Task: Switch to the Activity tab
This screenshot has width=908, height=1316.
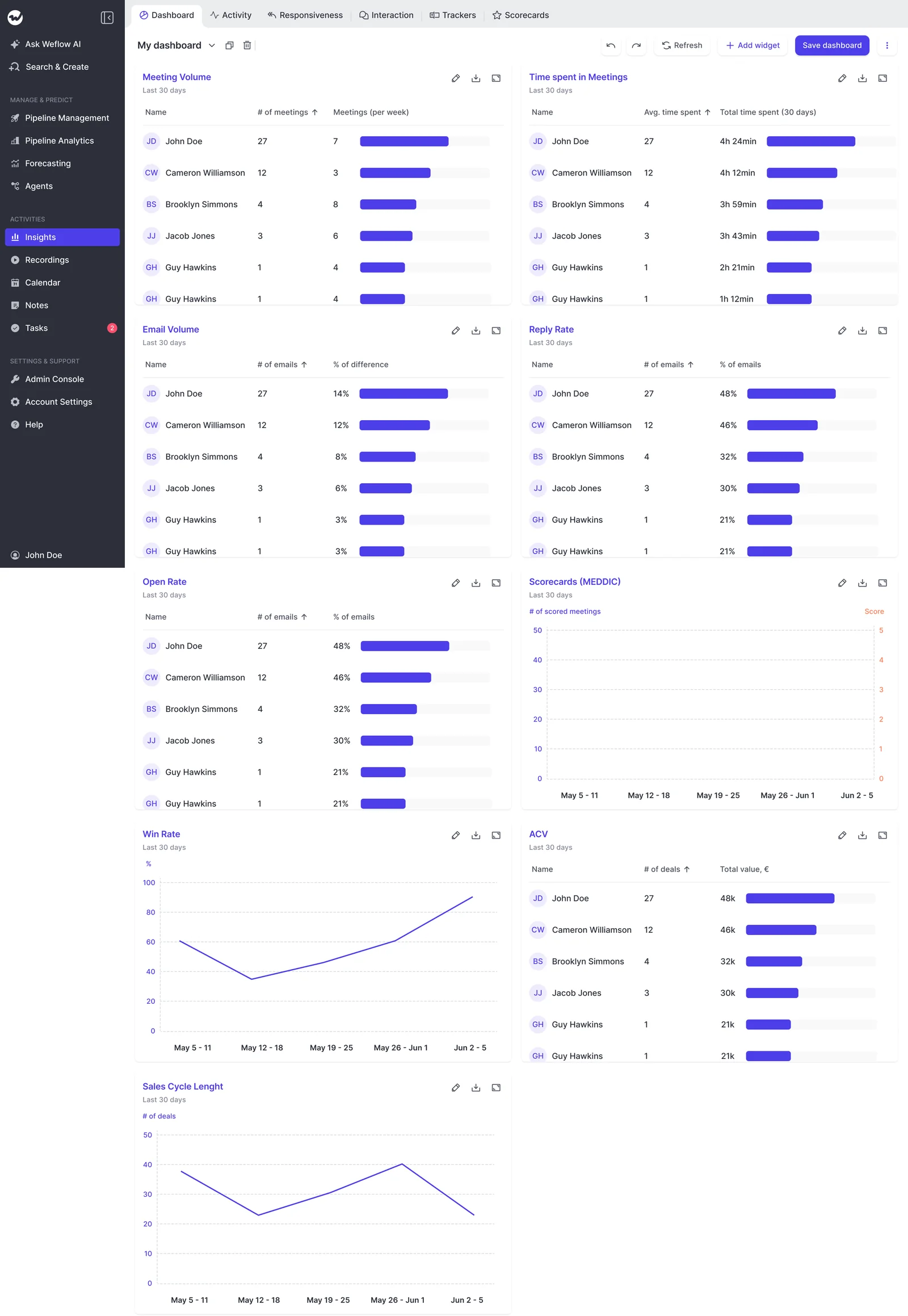Action: [x=230, y=15]
